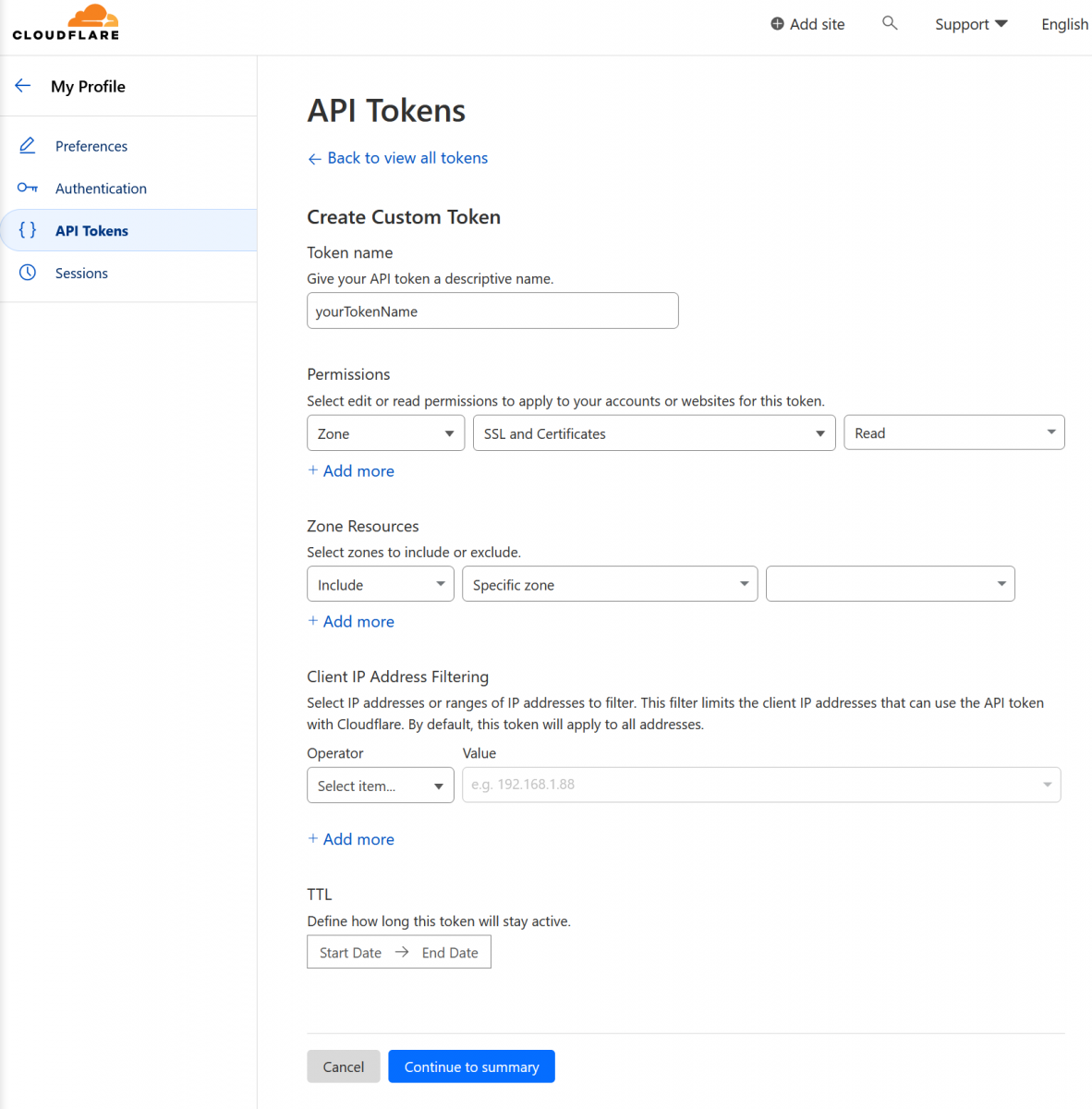Follow the Back to view all tokens link
The width and height of the screenshot is (1092, 1109).
[x=406, y=158]
